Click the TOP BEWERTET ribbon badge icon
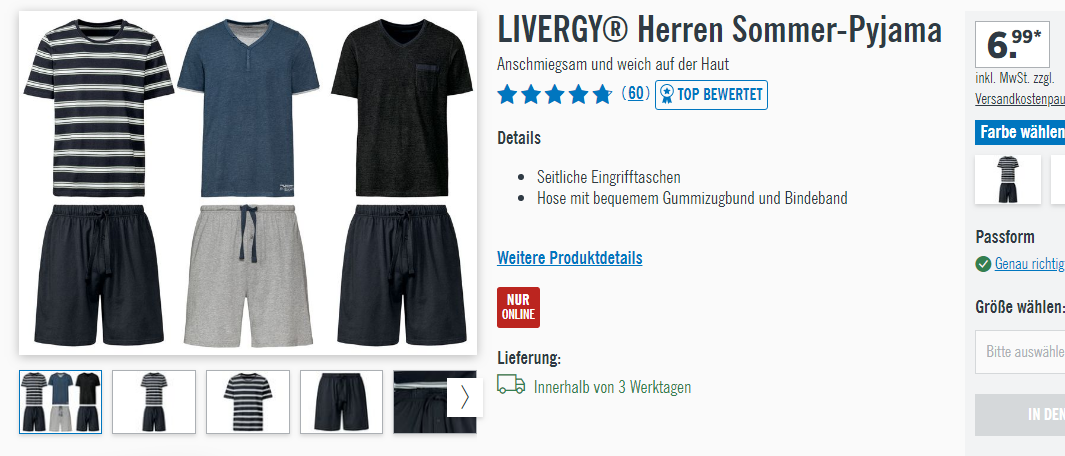This screenshot has height=456, width=1065. point(667,94)
